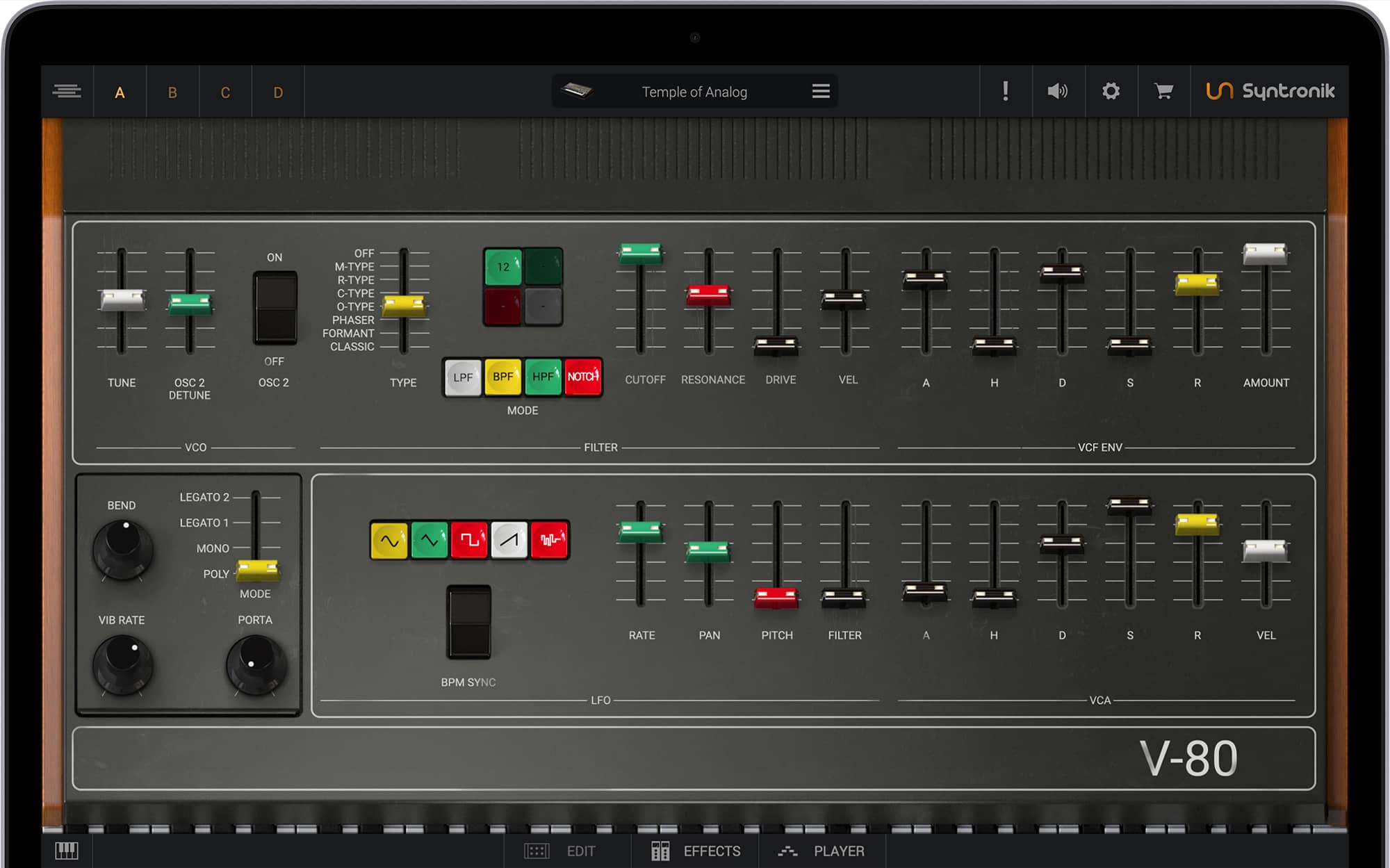Click the shopping cart icon

[x=1163, y=91]
